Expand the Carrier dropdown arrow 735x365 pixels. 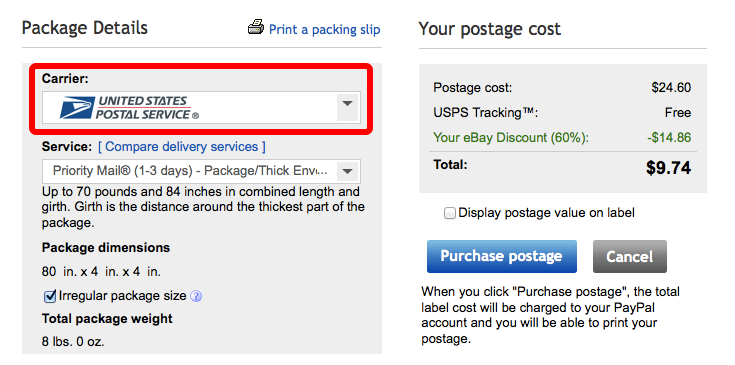(x=347, y=104)
